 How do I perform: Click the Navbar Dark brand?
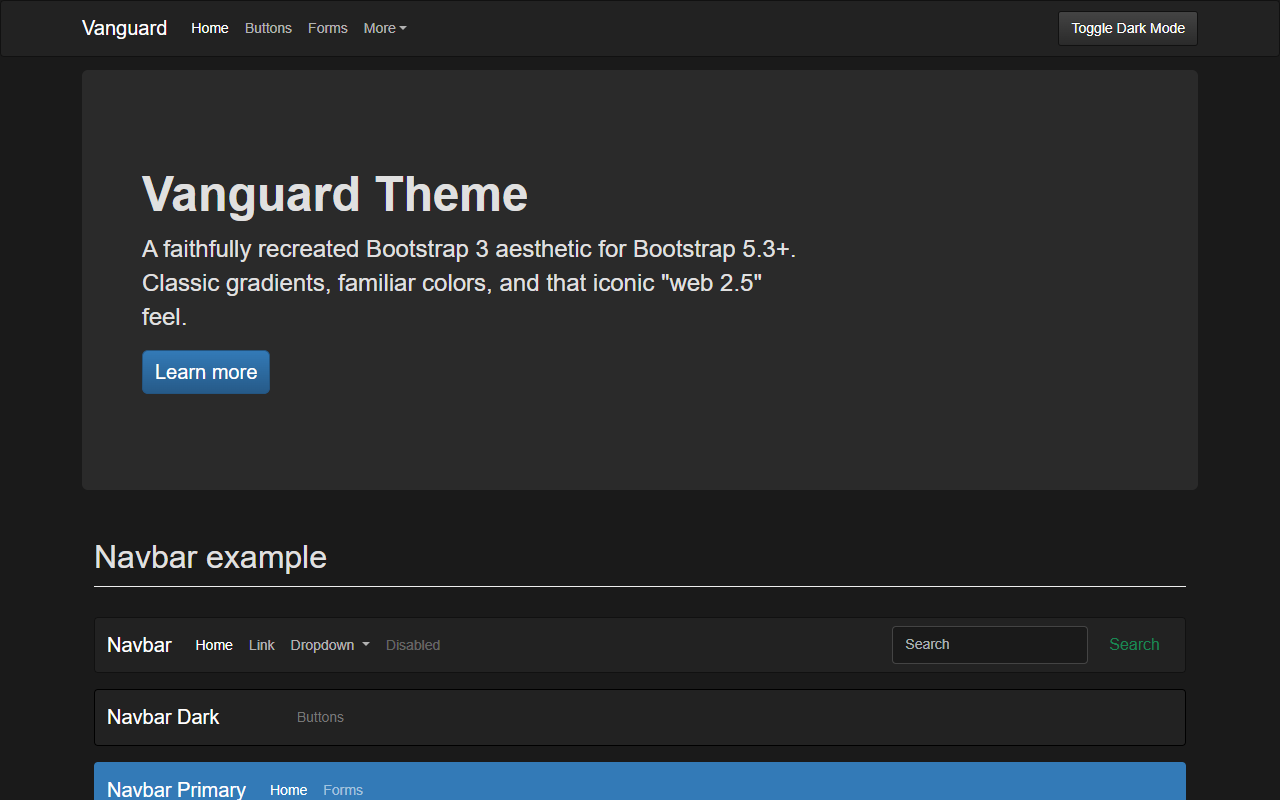[163, 717]
